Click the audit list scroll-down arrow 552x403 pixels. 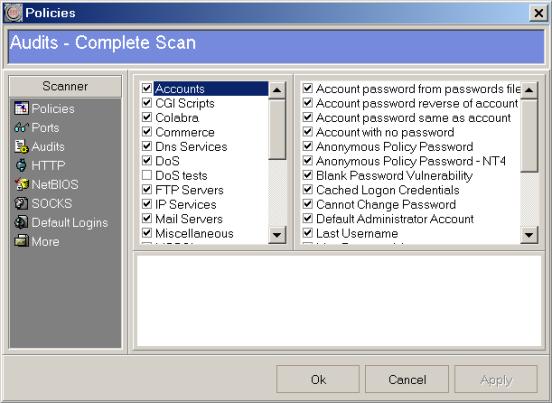tap(529, 235)
